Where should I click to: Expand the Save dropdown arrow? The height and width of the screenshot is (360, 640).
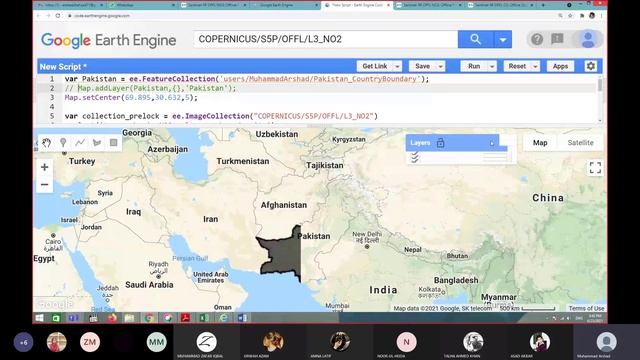(x=440, y=66)
